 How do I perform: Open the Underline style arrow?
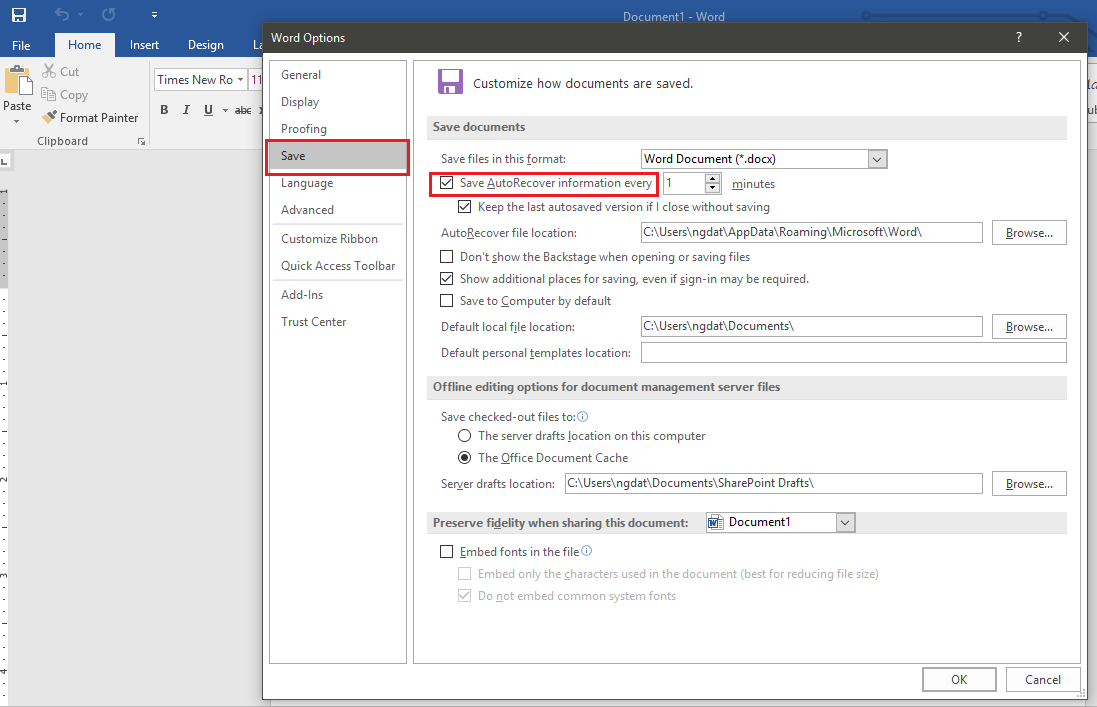point(225,110)
